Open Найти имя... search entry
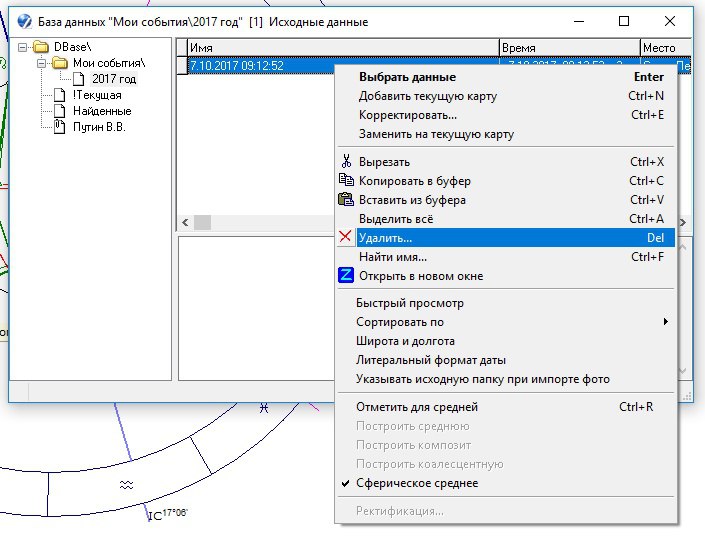 506,257
